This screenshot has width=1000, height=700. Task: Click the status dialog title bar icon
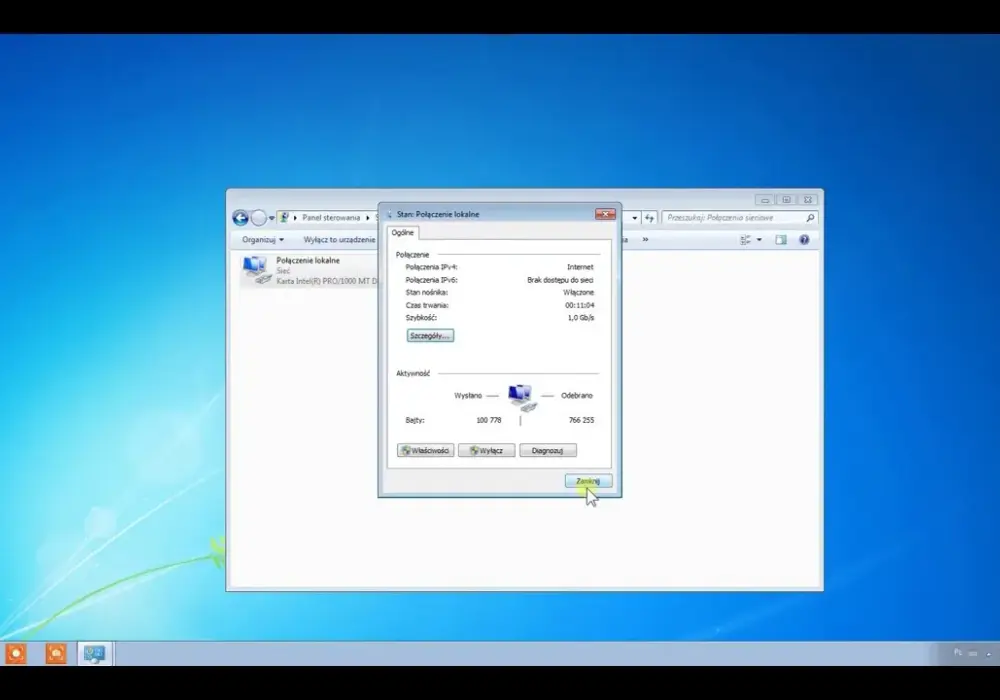point(390,214)
